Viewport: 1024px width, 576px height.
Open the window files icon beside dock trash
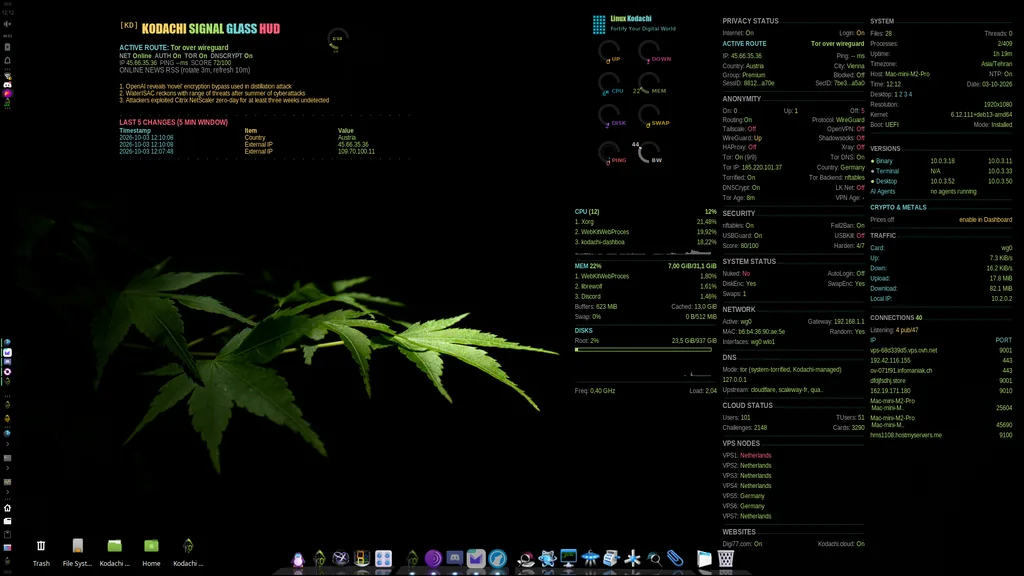coord(704,558)
